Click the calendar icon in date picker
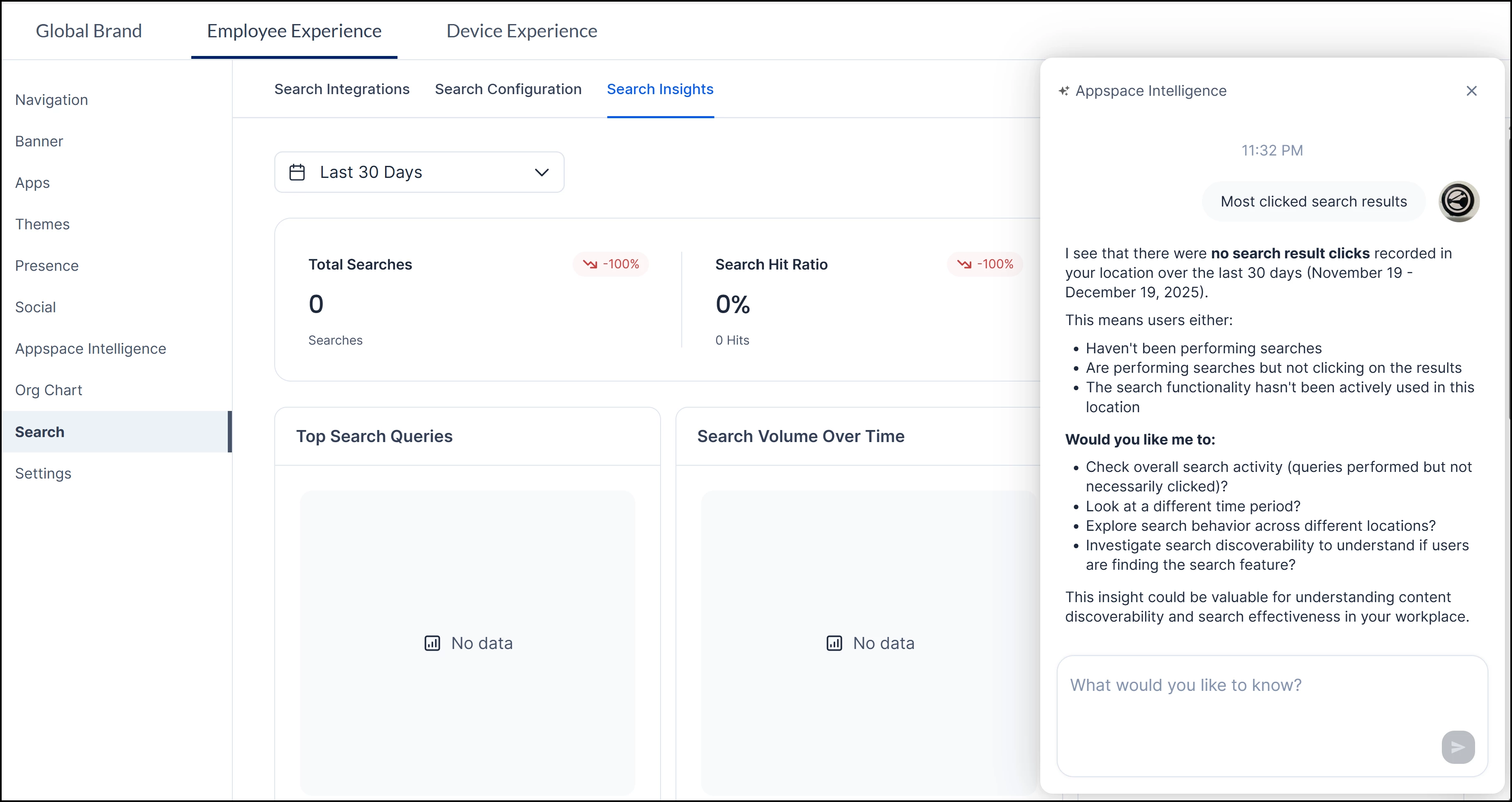 point(297,173)
